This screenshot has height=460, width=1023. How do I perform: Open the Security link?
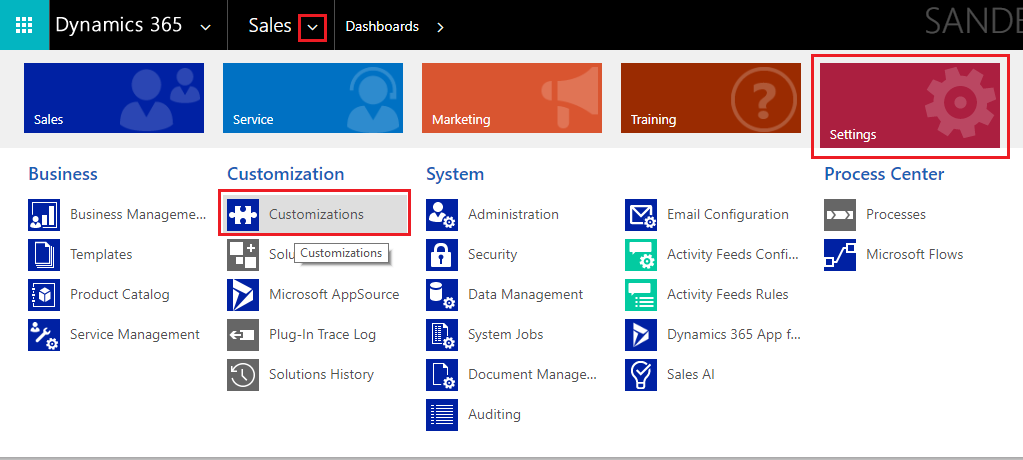(493, 254)
